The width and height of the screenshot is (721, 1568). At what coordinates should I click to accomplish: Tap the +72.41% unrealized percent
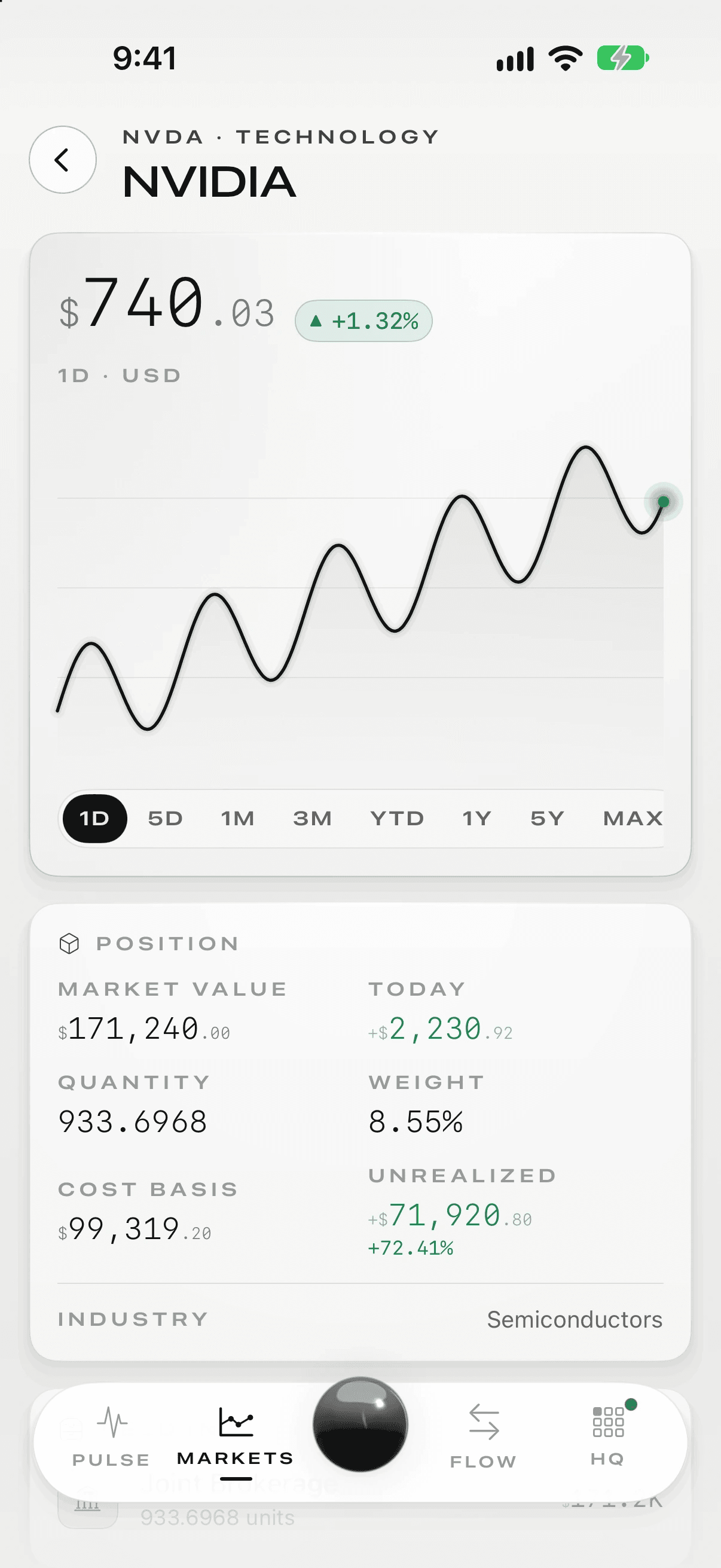tap(411, 1249)
